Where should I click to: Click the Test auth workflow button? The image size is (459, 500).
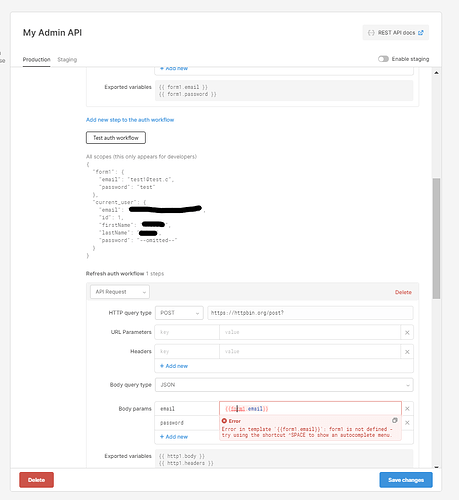(116, 138)
